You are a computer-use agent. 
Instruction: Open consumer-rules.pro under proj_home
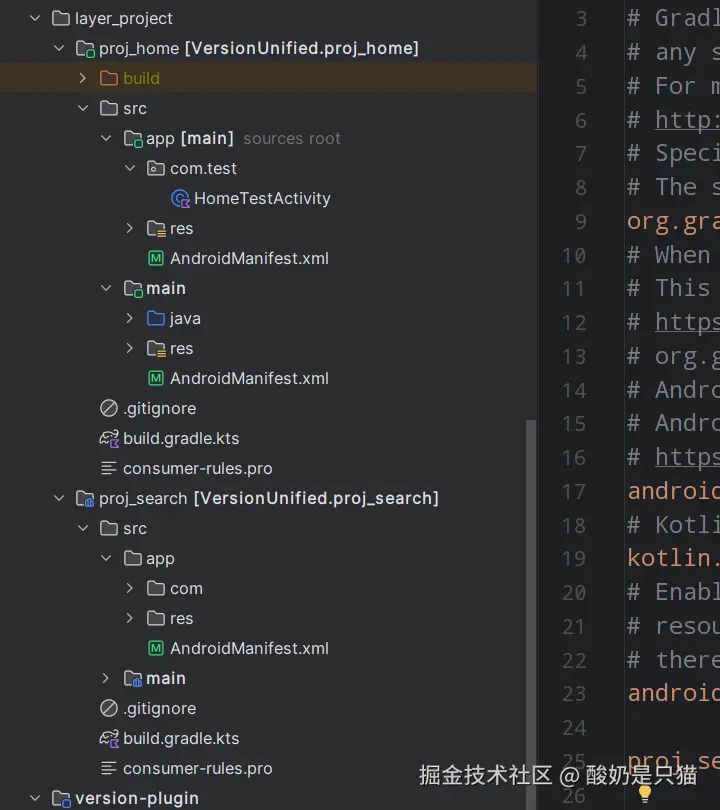point(198,469)
